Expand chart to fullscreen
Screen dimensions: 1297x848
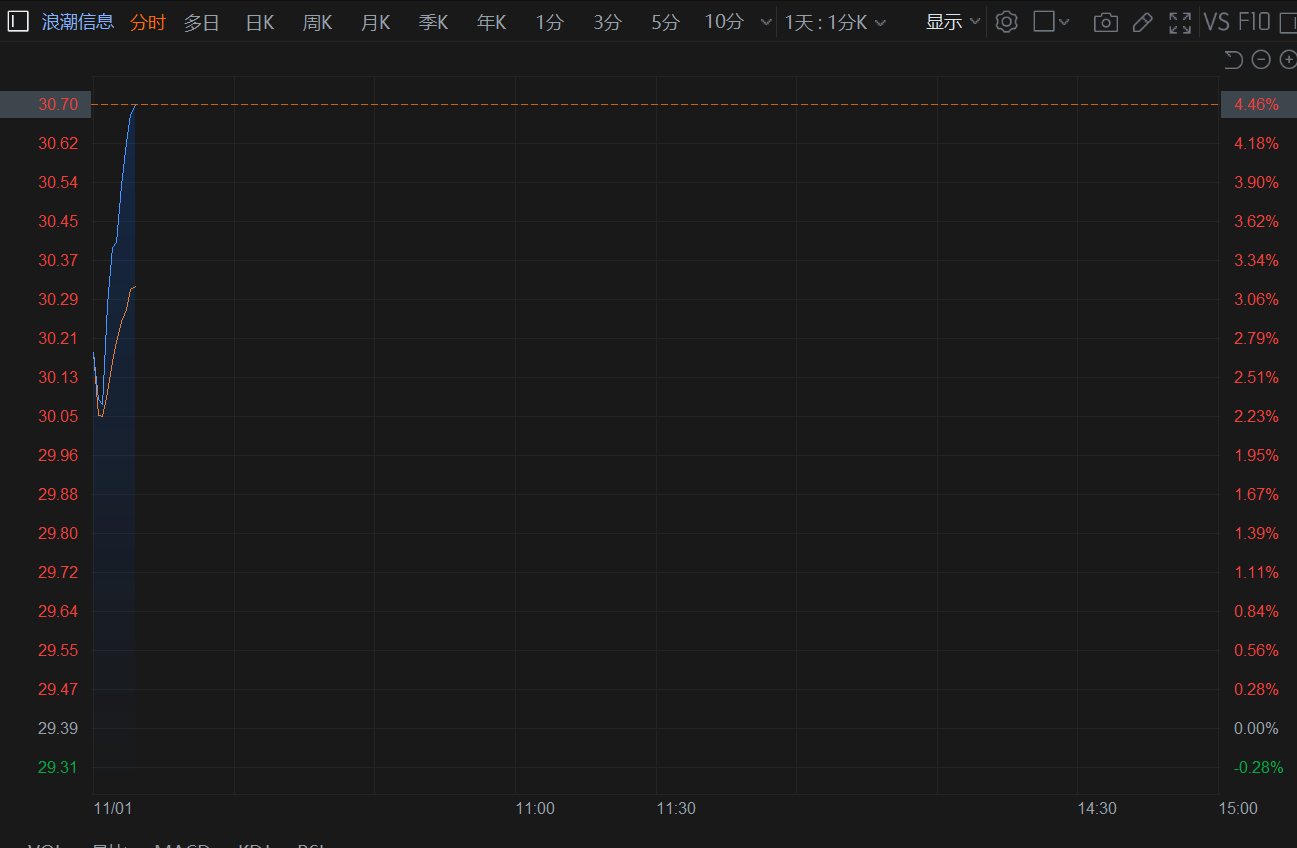pyautogui.click(x=1180, y=22)
